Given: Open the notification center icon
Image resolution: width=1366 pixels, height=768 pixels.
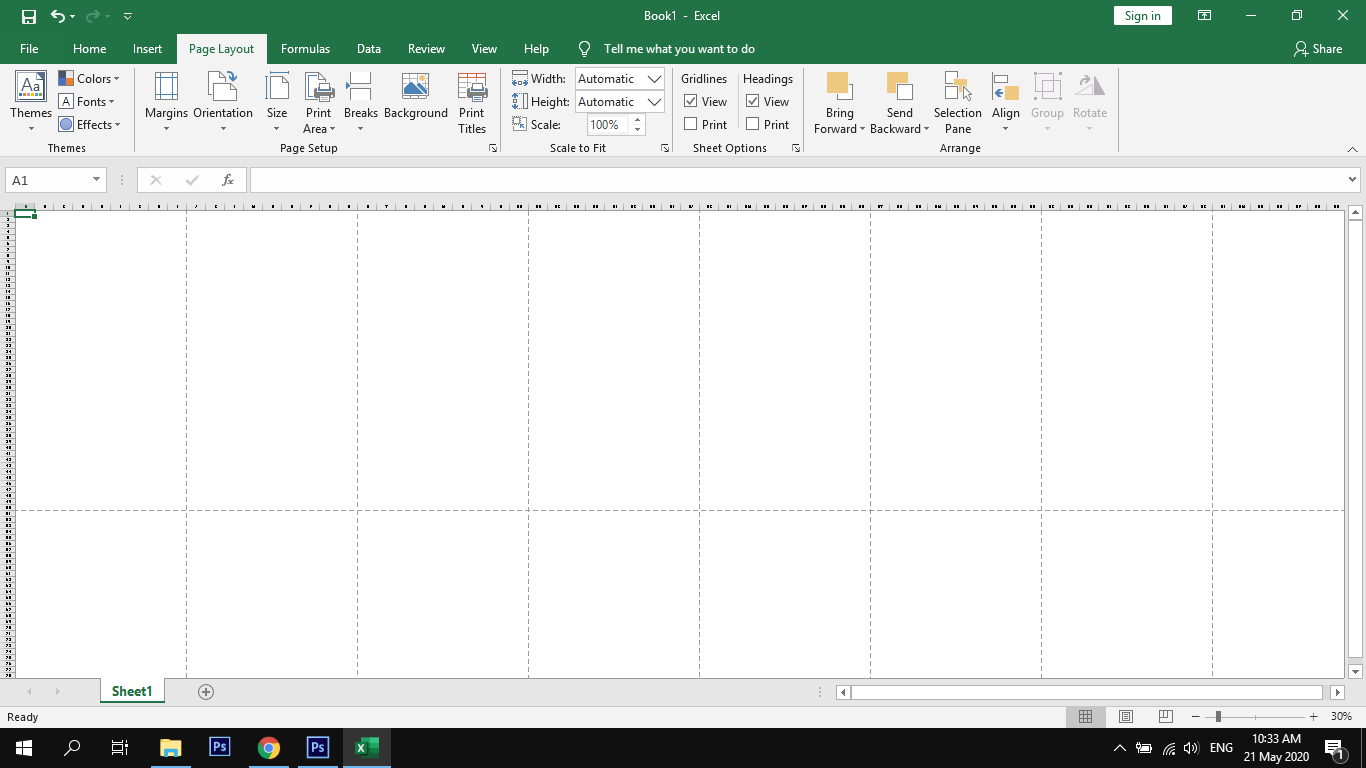Looking at the screenshot, I should [1334, 748].
